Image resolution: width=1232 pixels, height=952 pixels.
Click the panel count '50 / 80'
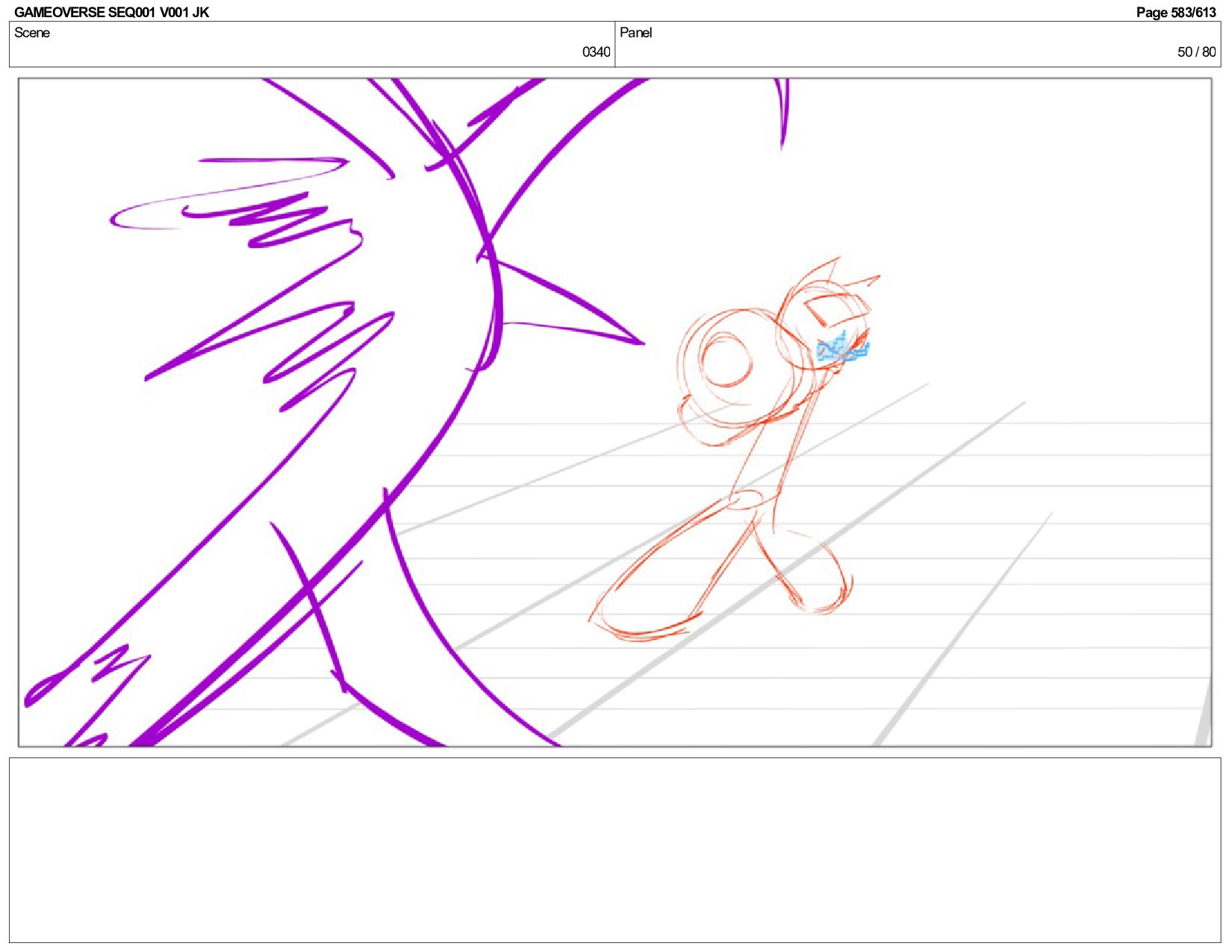point(1196,52)
